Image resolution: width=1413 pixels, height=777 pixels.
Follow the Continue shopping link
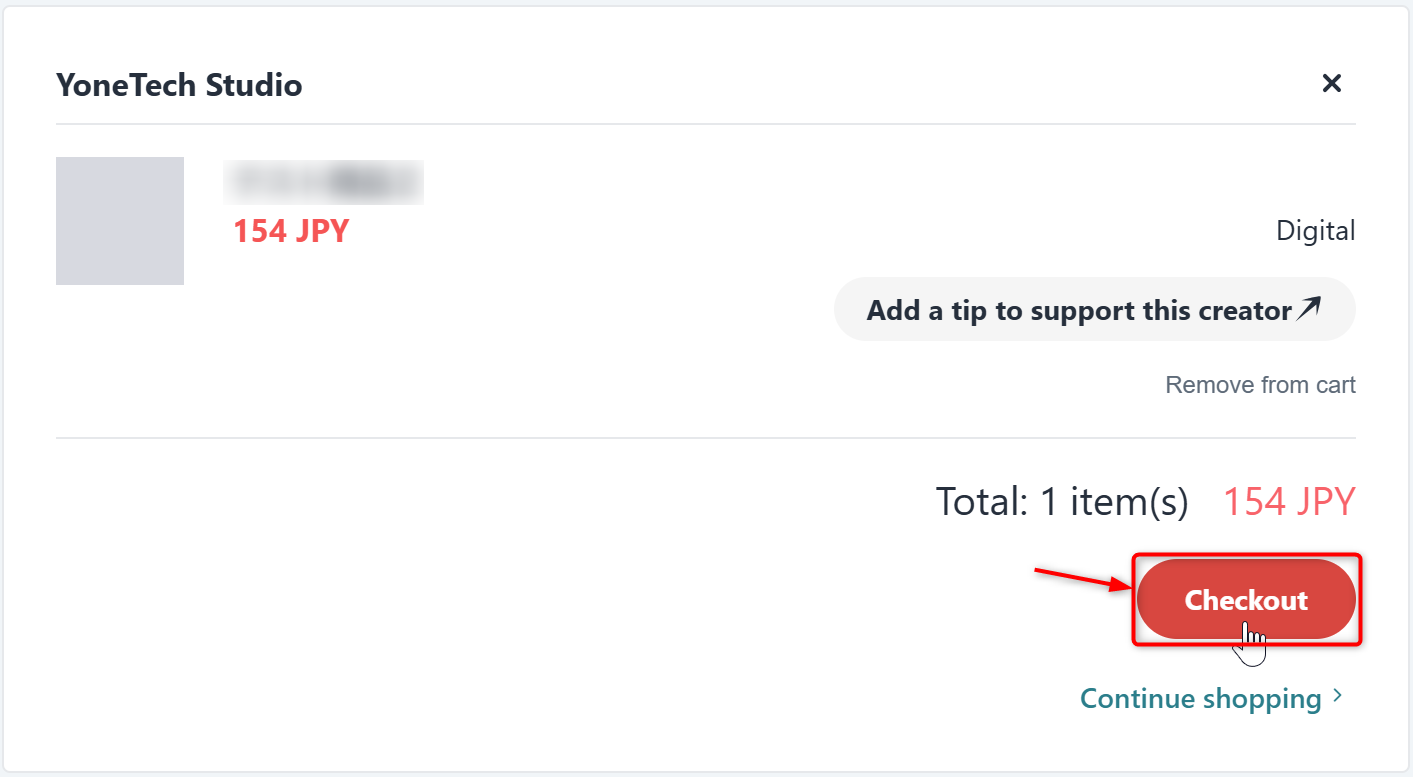pos(1200,698)
